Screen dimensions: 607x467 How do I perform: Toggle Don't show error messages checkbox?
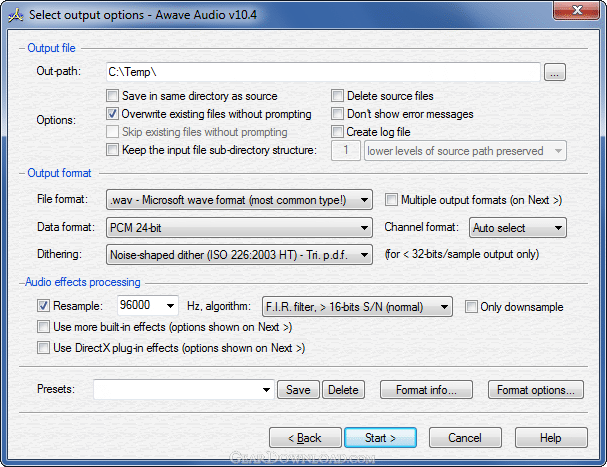[x=337, y=114]
